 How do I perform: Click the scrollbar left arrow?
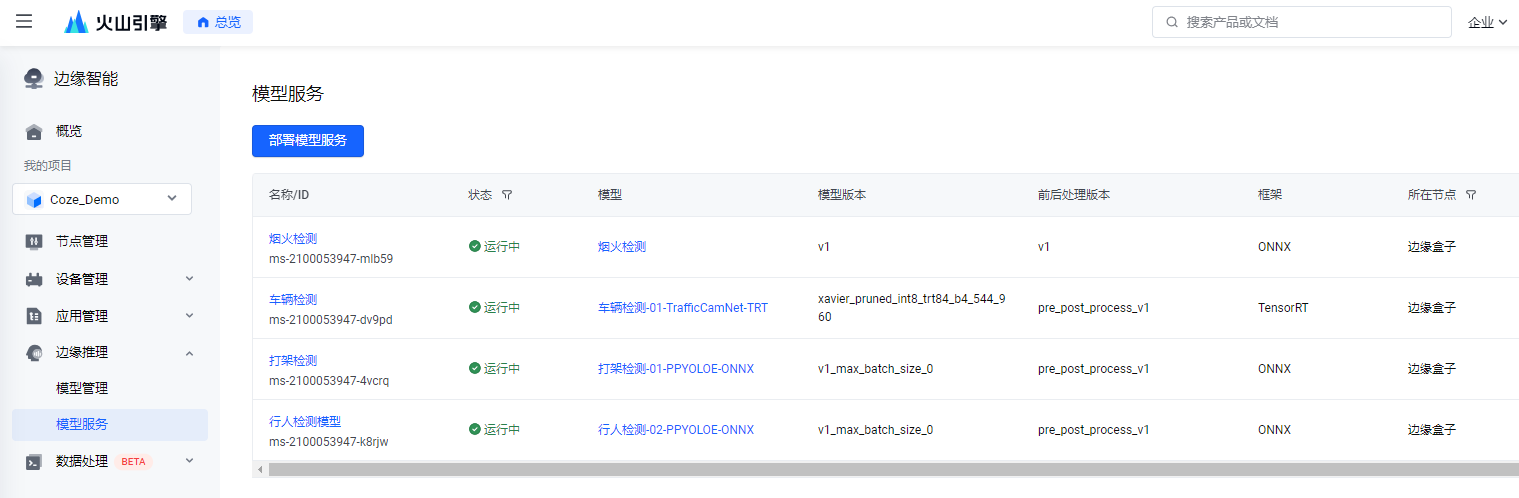pos(260,469)
